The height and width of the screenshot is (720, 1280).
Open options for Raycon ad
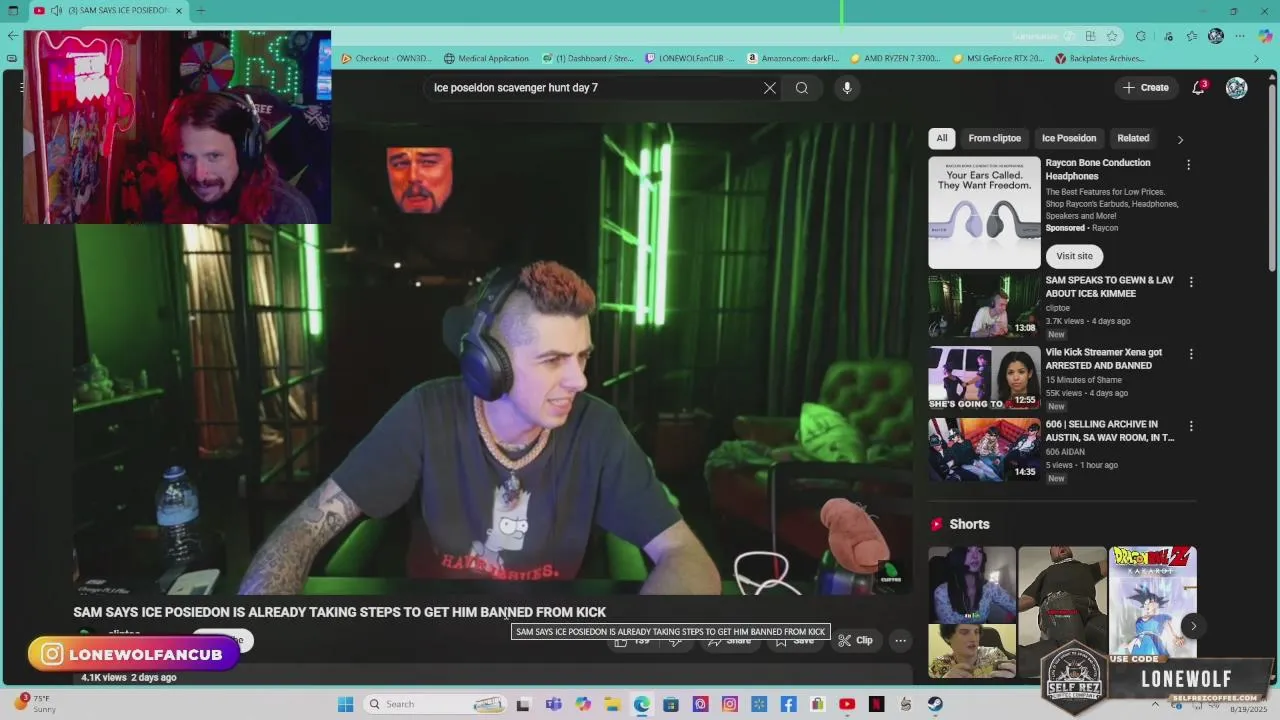point(1188,165)
